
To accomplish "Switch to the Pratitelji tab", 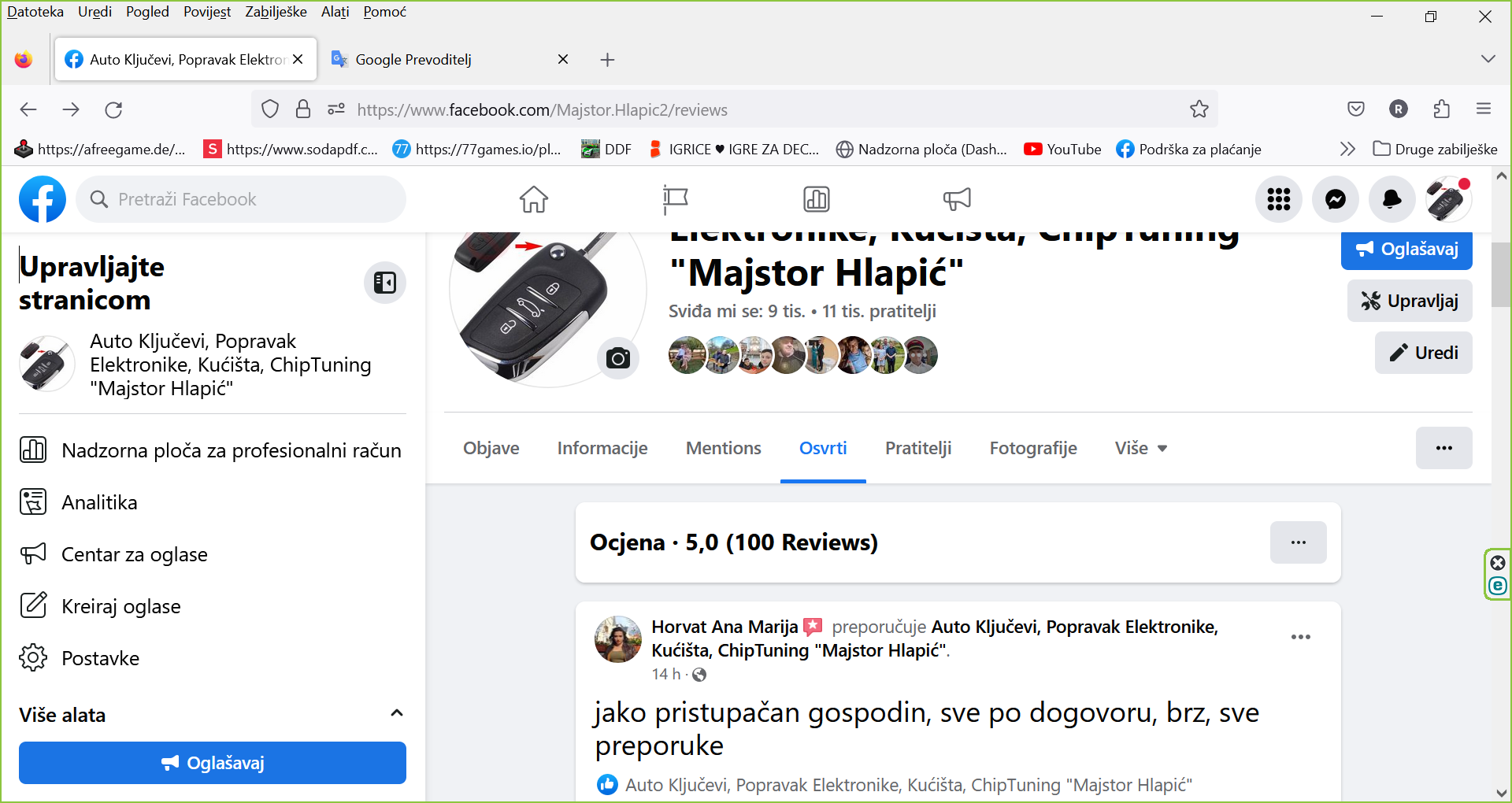I will click(x=918, y=448).
